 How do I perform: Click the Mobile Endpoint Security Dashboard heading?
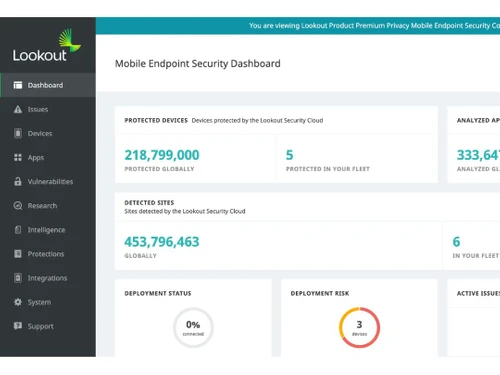click(x=198, y=63)
